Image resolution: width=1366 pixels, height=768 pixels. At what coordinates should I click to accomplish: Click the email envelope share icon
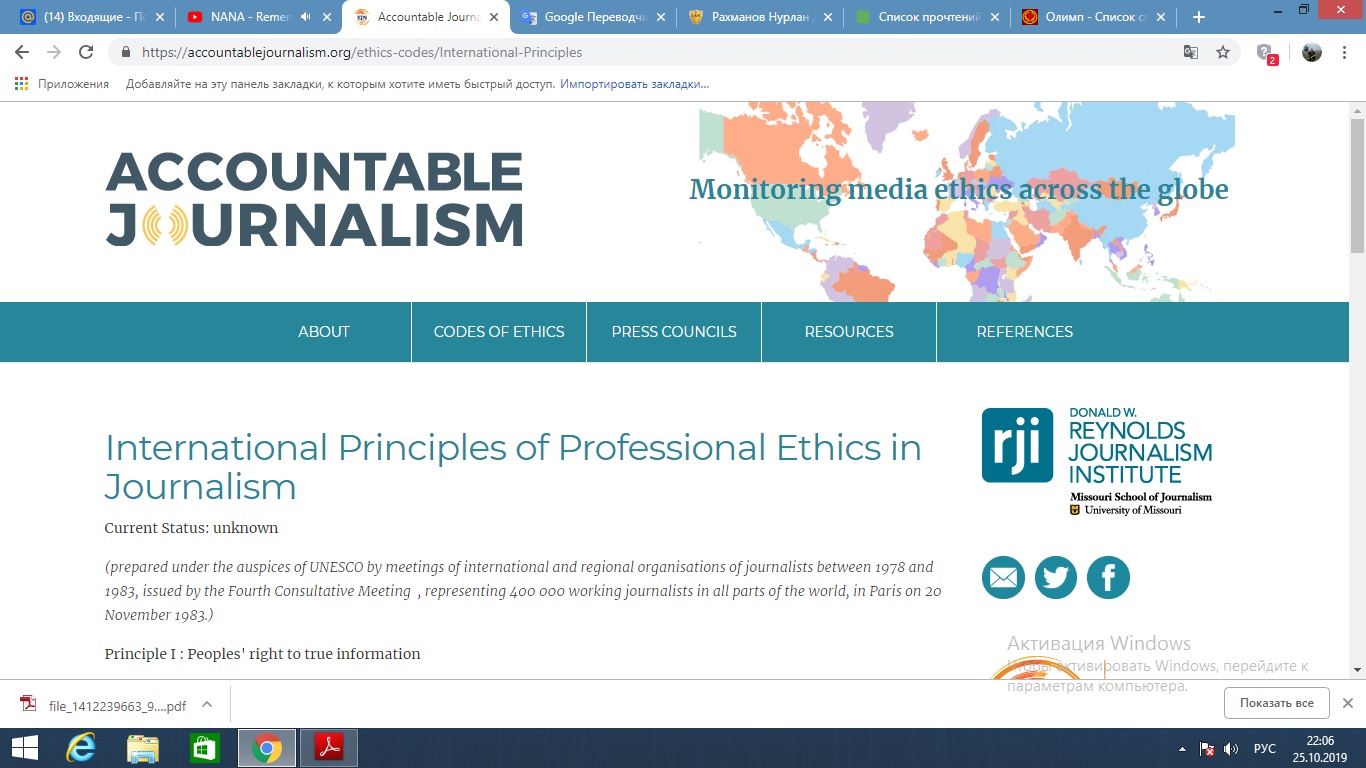[x=1003, y=577]
